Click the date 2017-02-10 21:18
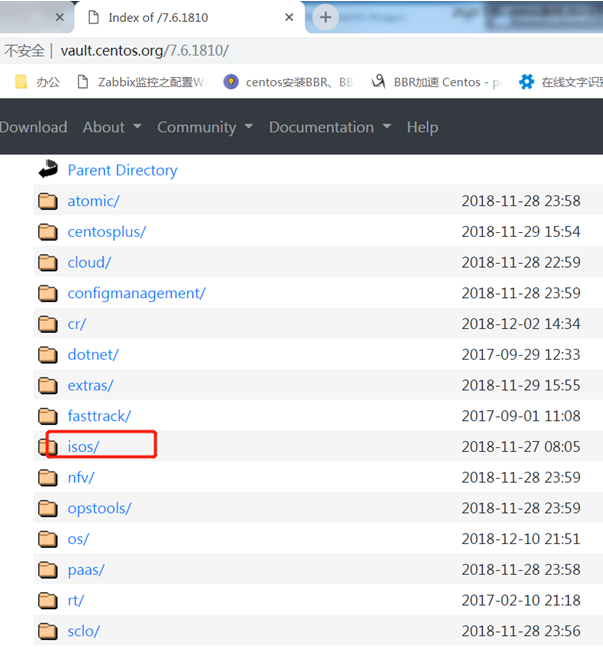 tap(521, 600)
